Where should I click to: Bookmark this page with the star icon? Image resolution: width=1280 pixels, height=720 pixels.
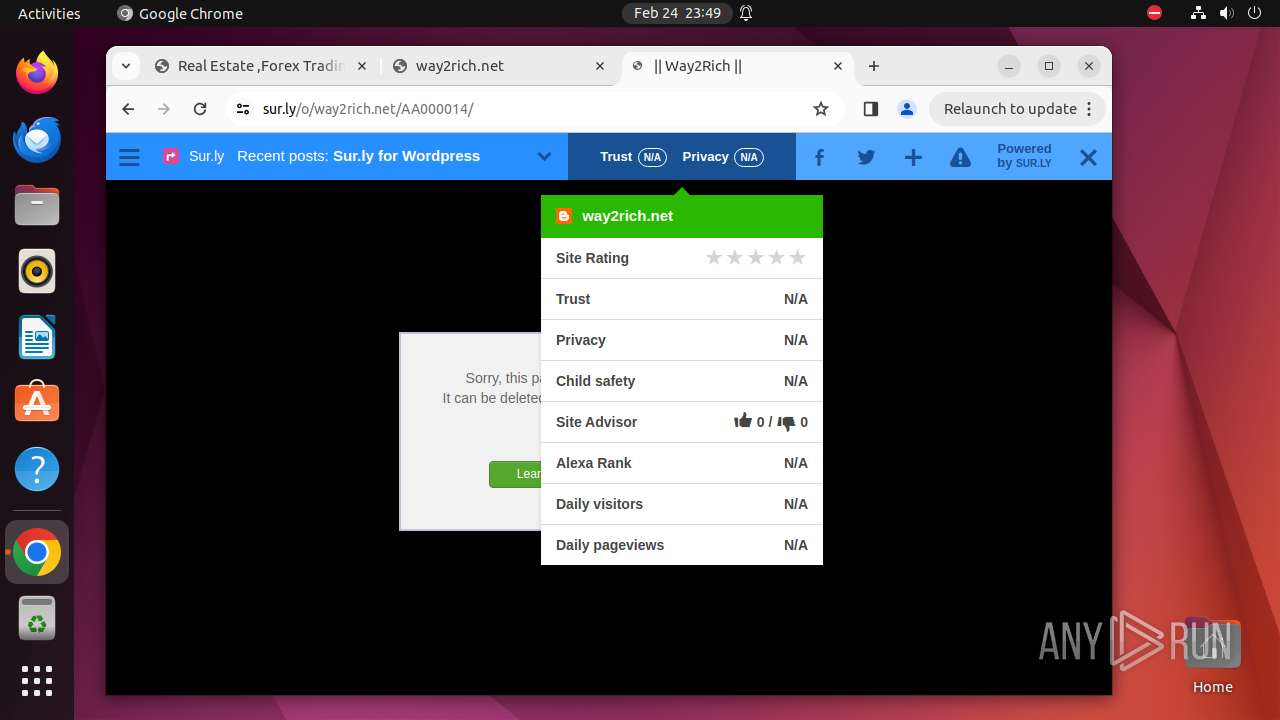(x=821, y=109)
